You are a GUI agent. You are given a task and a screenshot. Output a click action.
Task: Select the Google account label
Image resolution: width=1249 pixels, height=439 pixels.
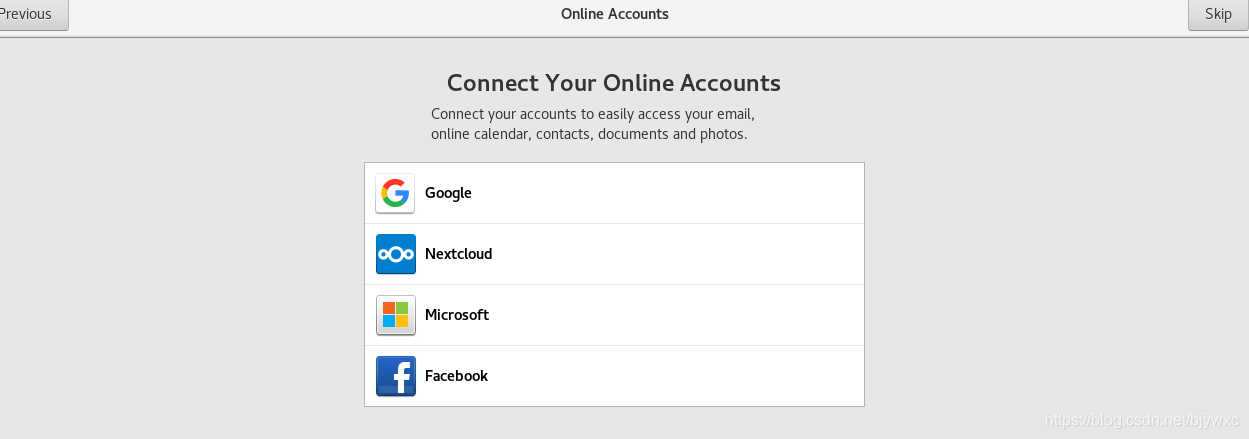coord(448,193)
